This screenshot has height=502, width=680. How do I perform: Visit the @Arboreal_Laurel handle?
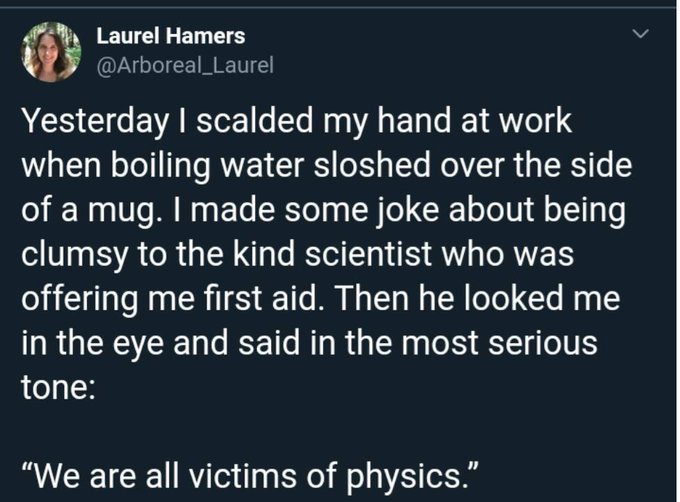tap(185, 65)
